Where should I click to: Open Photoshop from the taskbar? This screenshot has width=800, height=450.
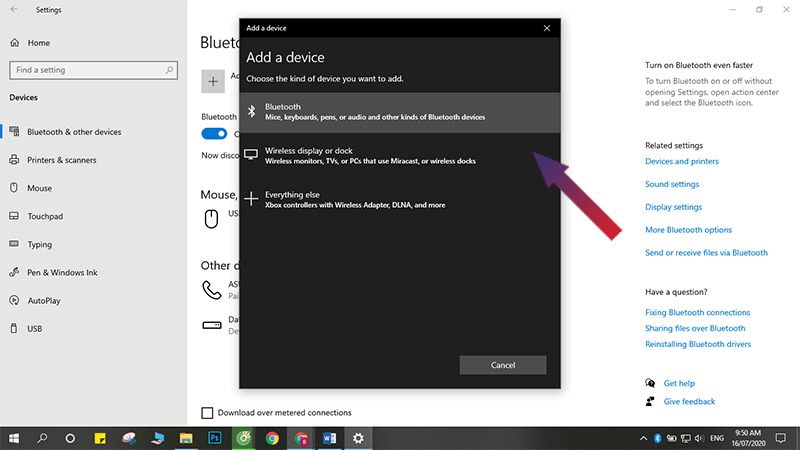(x=214, y=438)
